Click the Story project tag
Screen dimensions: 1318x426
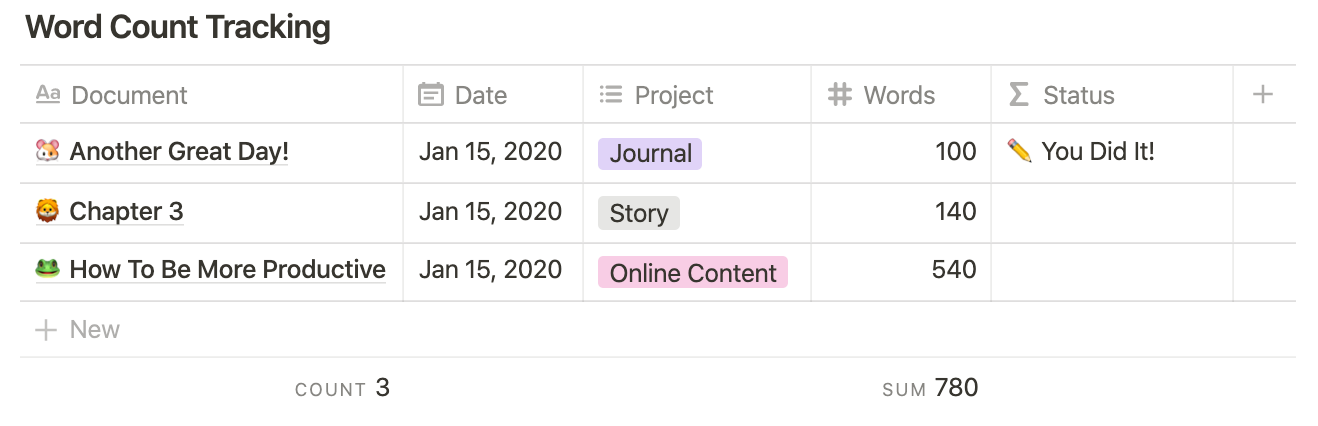(x=639, y=213)
